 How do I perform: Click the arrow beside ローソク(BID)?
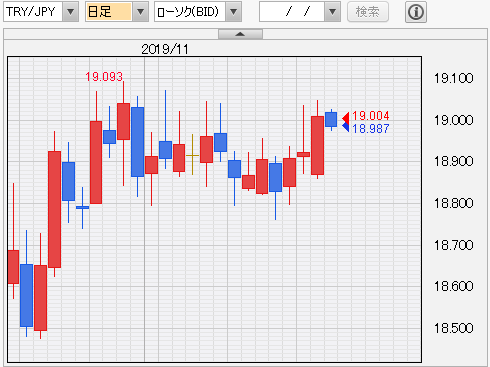[x=234, y=12]
